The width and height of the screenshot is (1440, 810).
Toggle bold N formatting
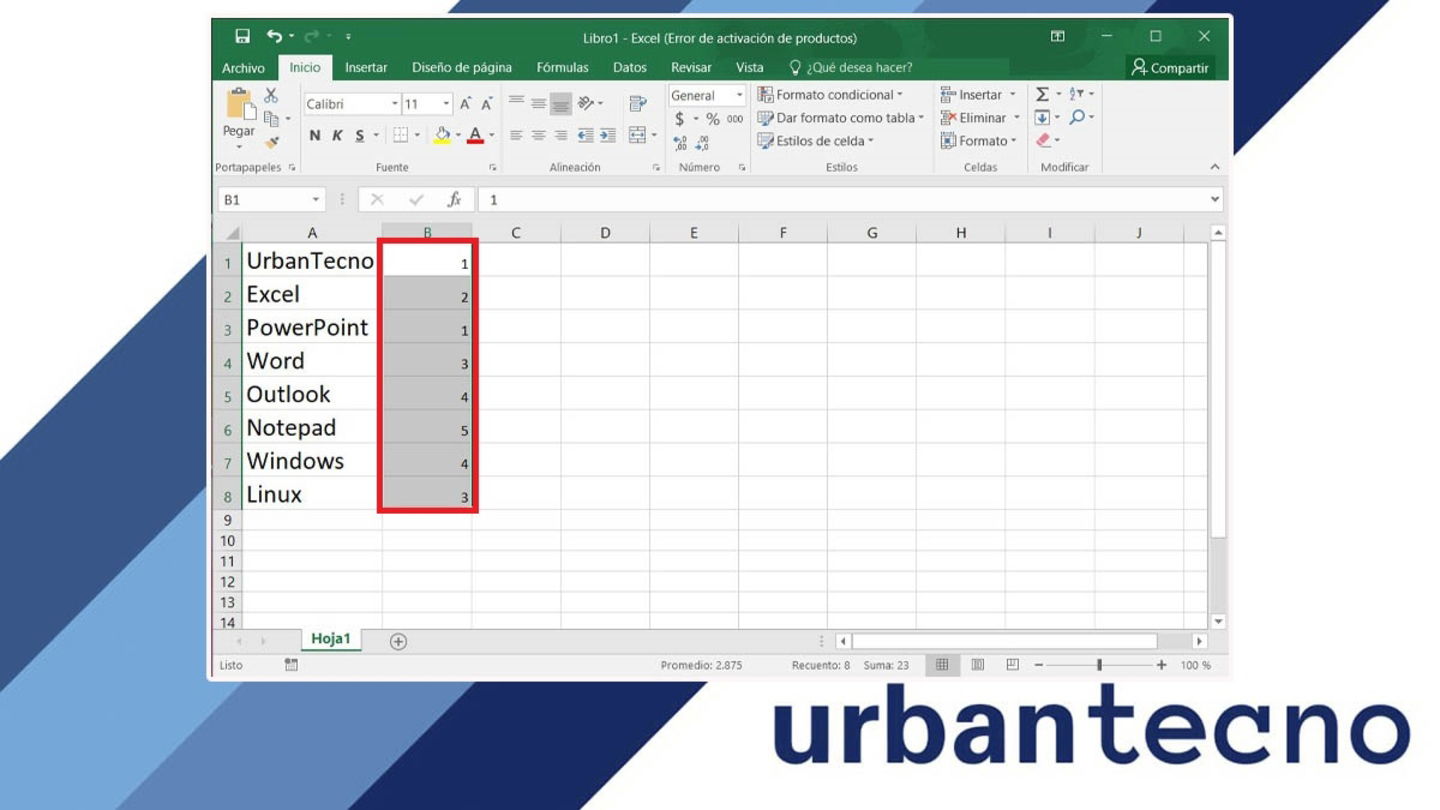point(315,135)
